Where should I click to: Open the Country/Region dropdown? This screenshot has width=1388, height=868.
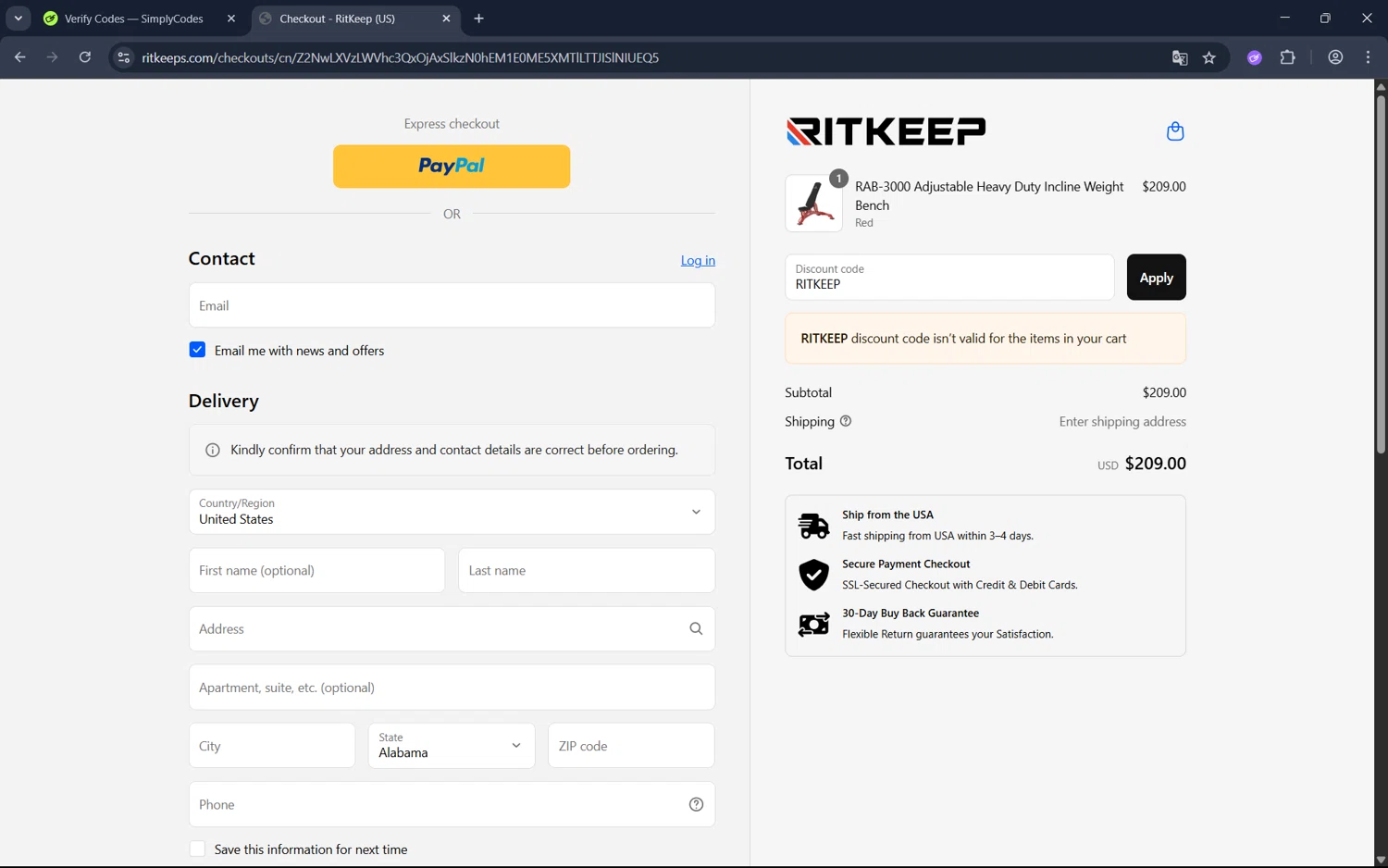pyautogui.click(x=452, y=512)
